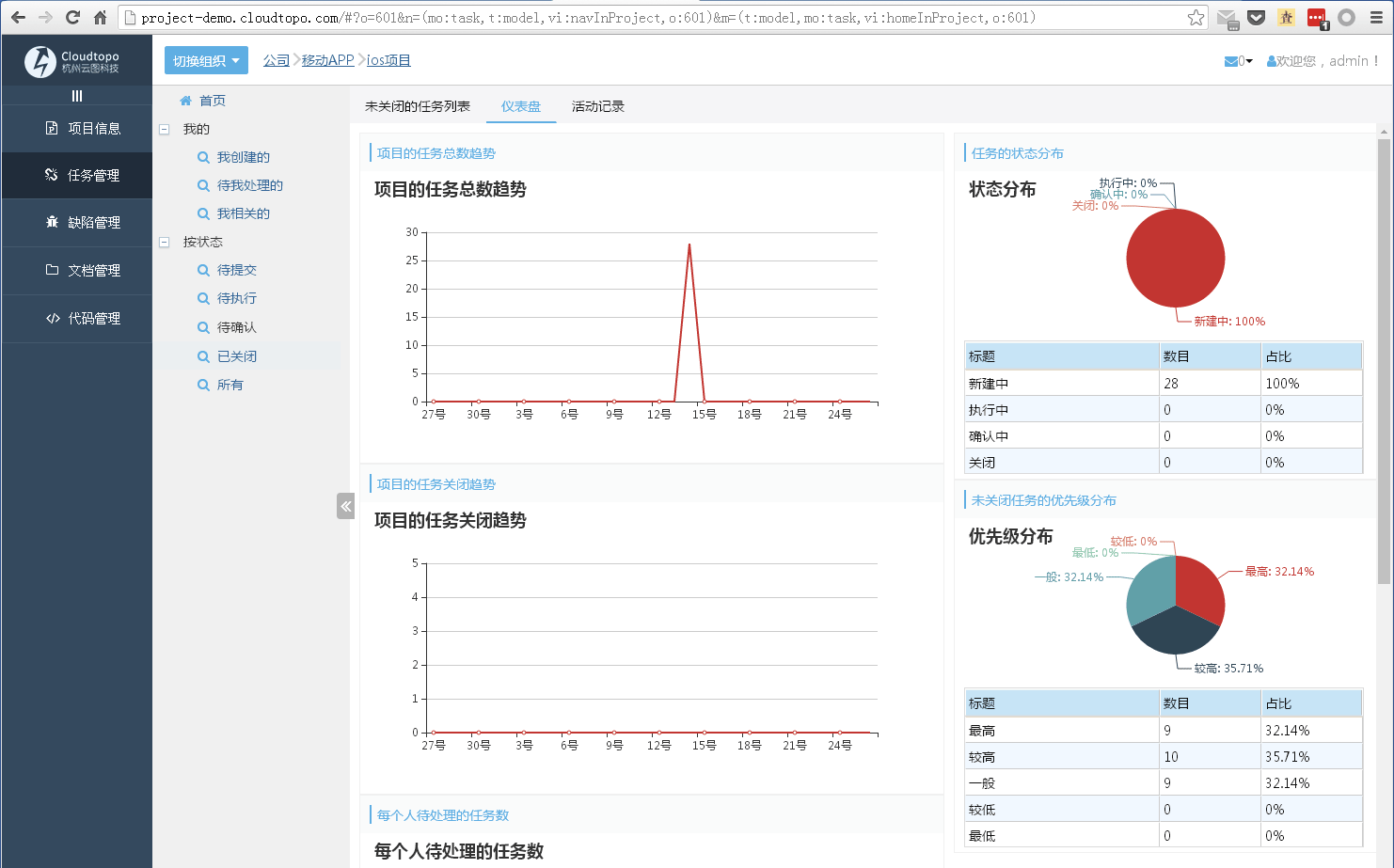This screenshot has height=868, width=1394.
Task: Click 新建中 row in status table
Action: (x=1164, y=383)
